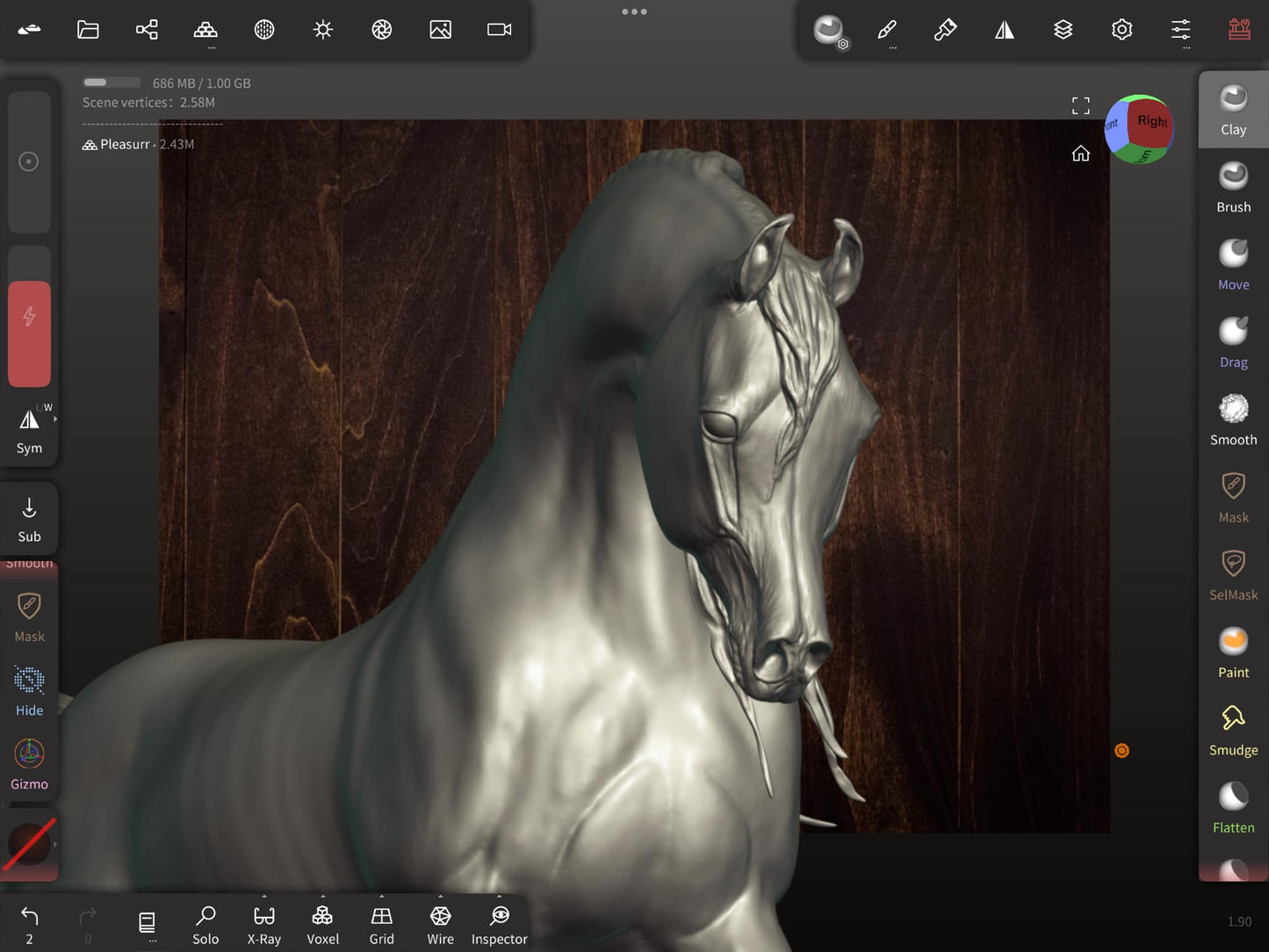
Task: Select the Mask tool in right panel
Action: click(x=1234, y=497)
